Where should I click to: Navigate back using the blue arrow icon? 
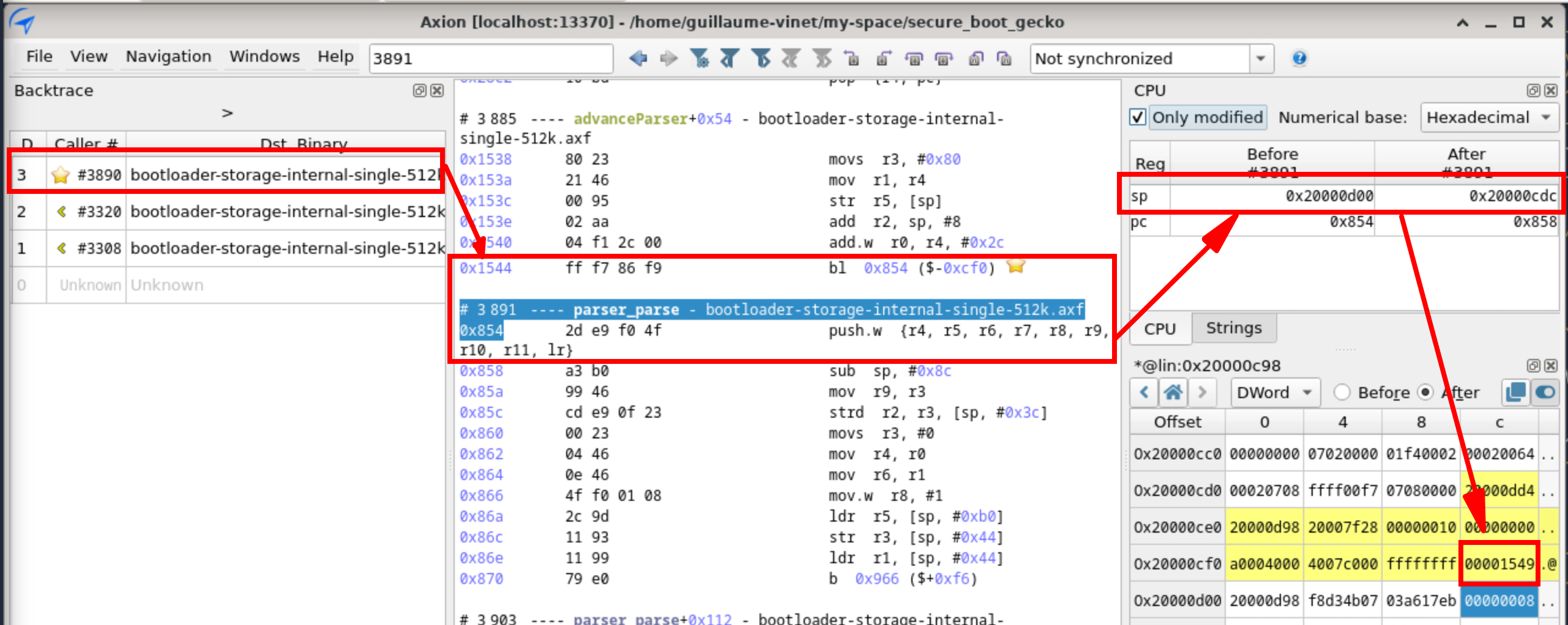click(x=638, y=58)
